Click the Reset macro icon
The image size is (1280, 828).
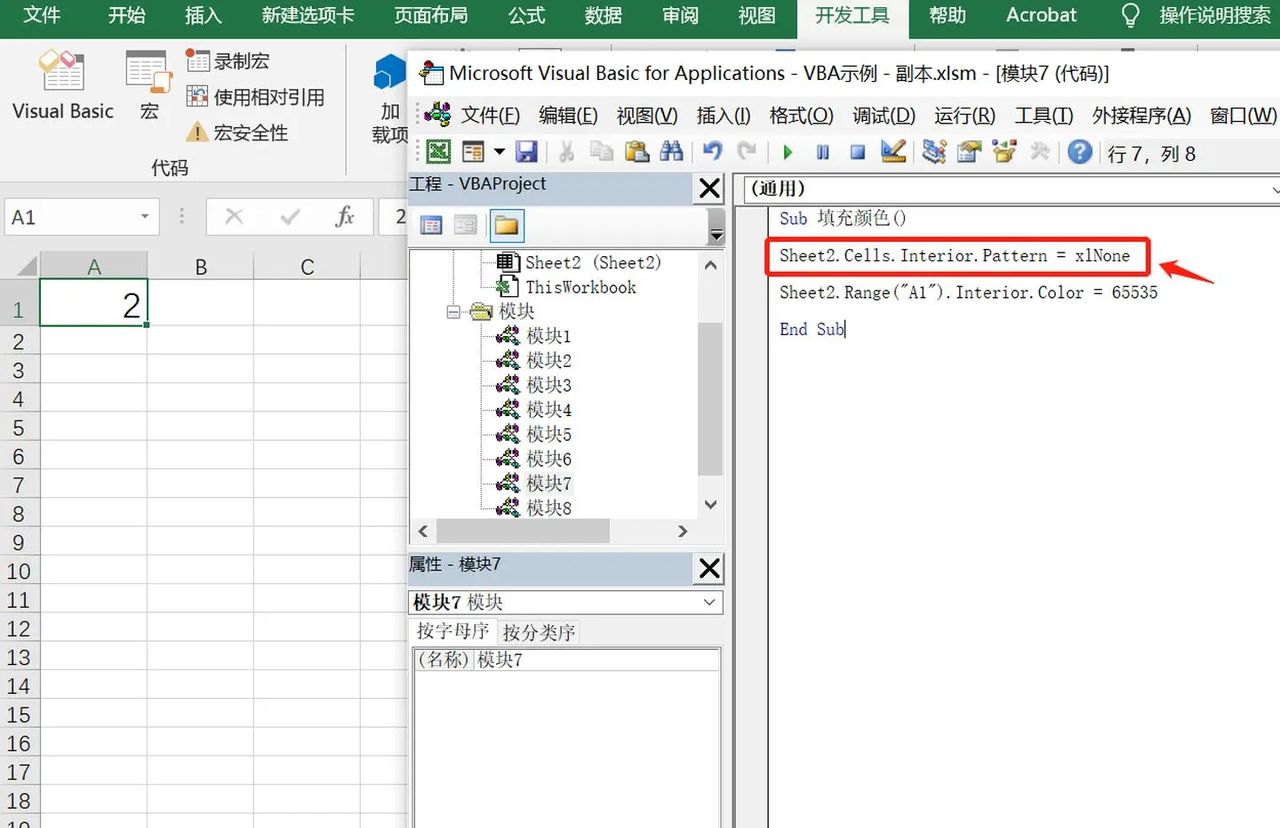[x=858, y=151]
